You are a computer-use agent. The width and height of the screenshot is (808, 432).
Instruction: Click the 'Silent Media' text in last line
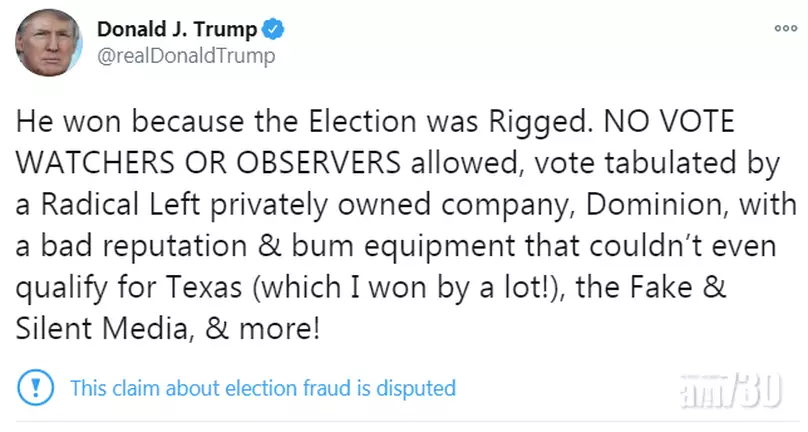pyautogui.click(x=105, y=328)
